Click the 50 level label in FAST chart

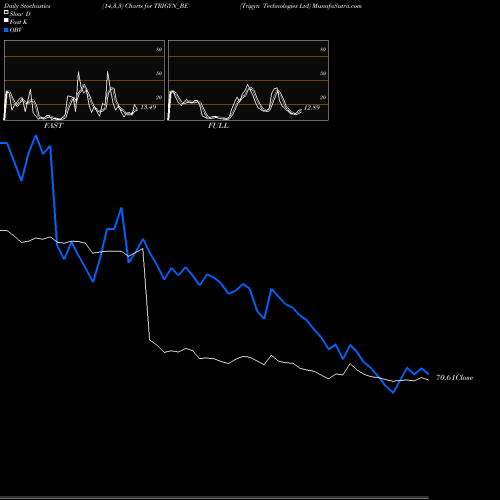tap(159, 73)
